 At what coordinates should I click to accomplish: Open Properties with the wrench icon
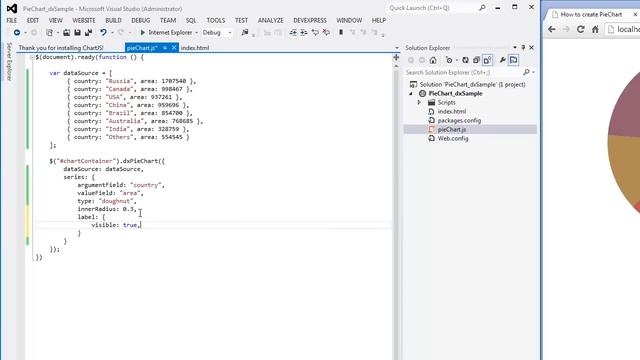point(502,60)
